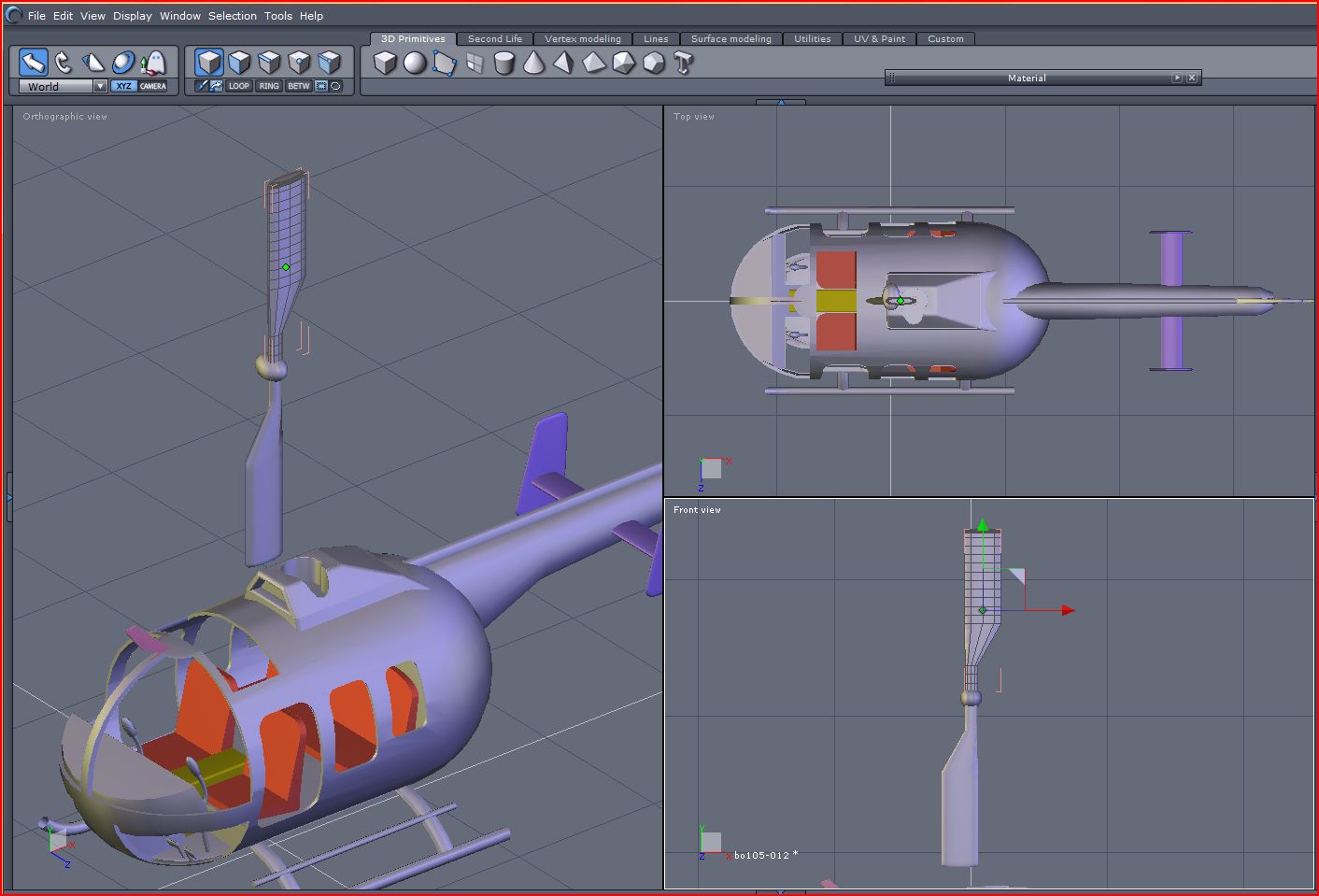Switch to face selection mode cube
The width and height of the screenshot is (1319, 896).
tap(239, 63)
